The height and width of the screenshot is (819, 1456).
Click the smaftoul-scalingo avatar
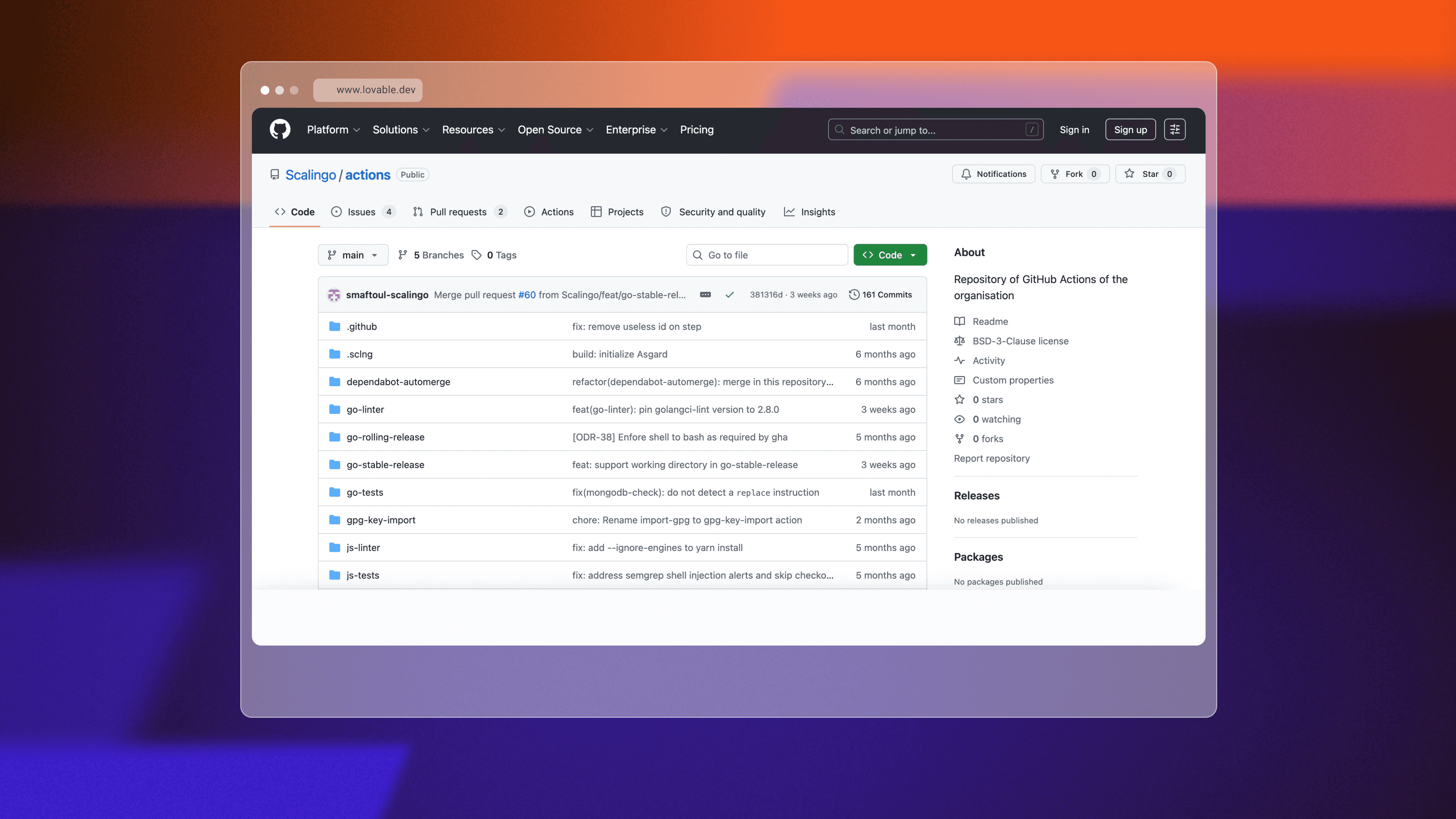[334, 294]
